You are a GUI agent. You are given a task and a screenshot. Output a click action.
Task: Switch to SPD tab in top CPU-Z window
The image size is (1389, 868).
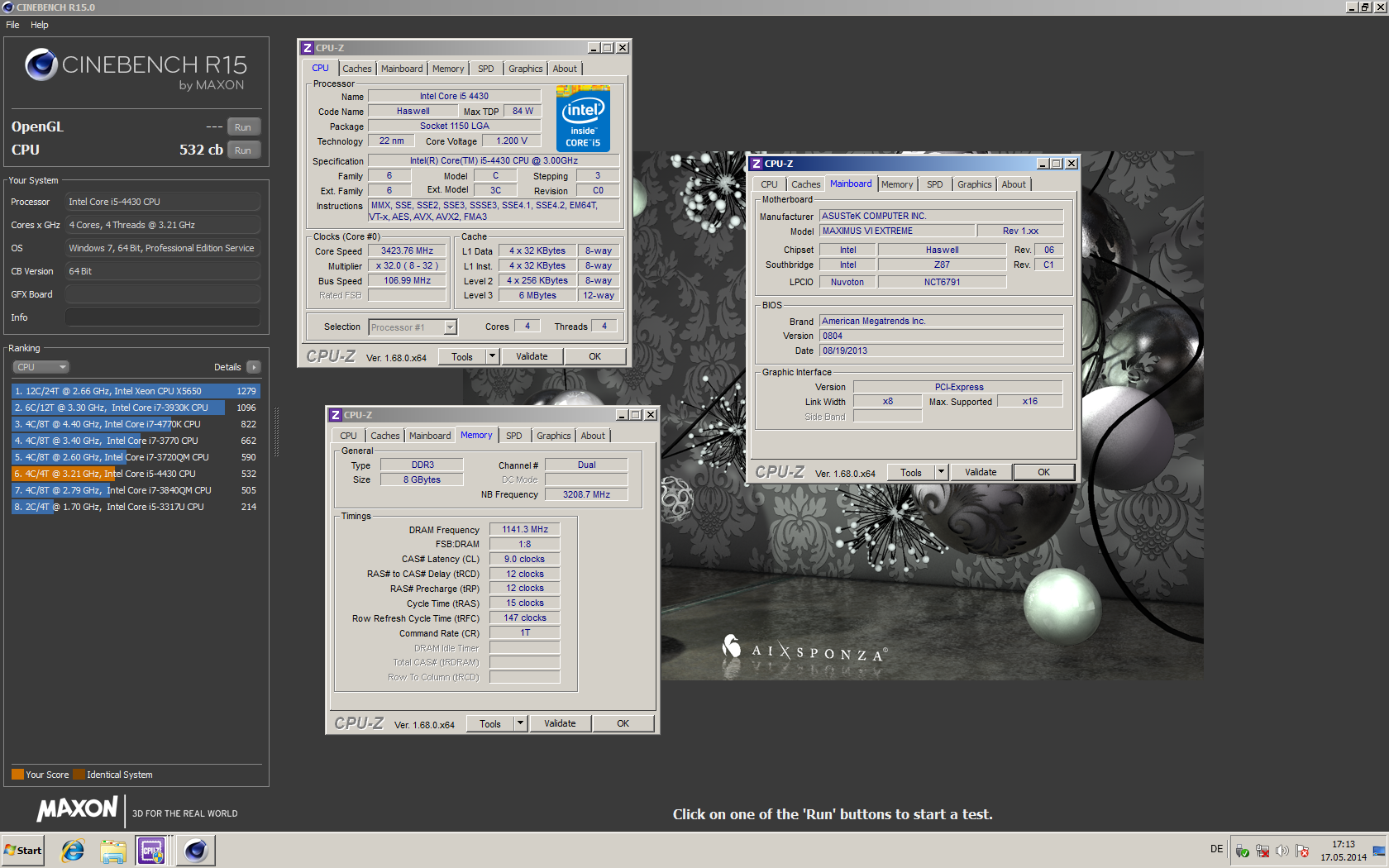point(486,69)
